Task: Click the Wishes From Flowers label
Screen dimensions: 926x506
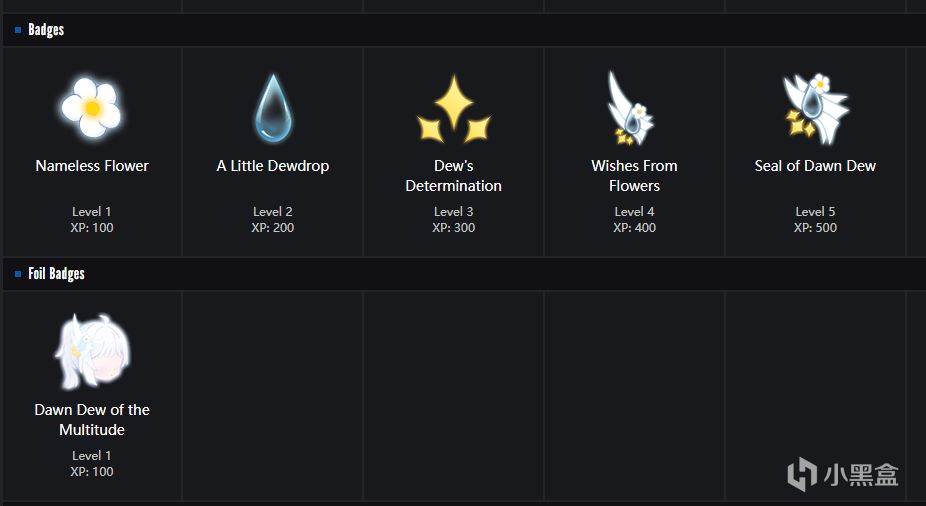Action: [634, 176]
